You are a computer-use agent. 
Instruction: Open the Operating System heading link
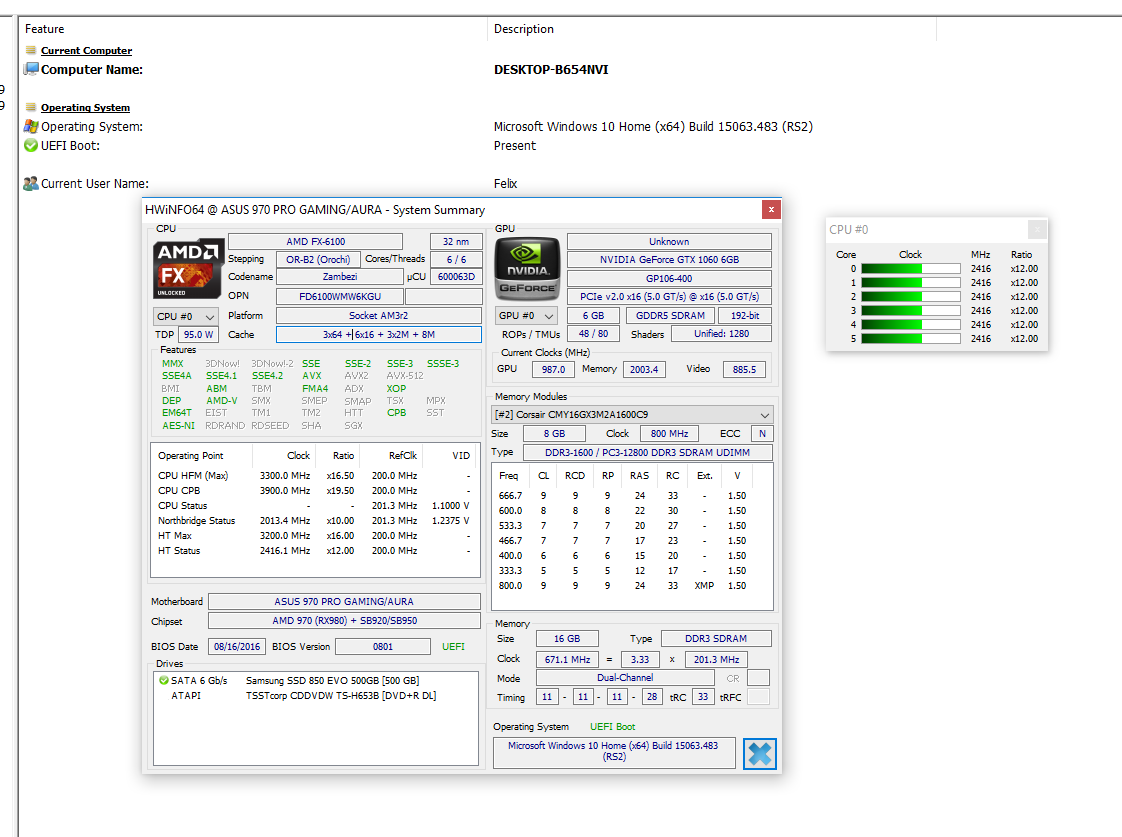coord(85,107)
